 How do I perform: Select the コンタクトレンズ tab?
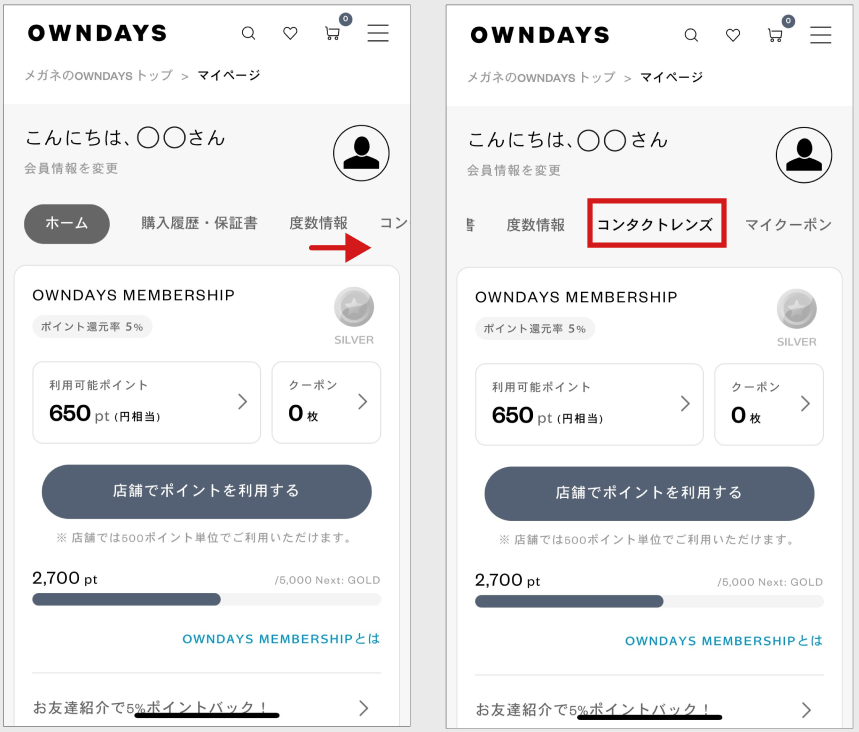tap(655, 225)
